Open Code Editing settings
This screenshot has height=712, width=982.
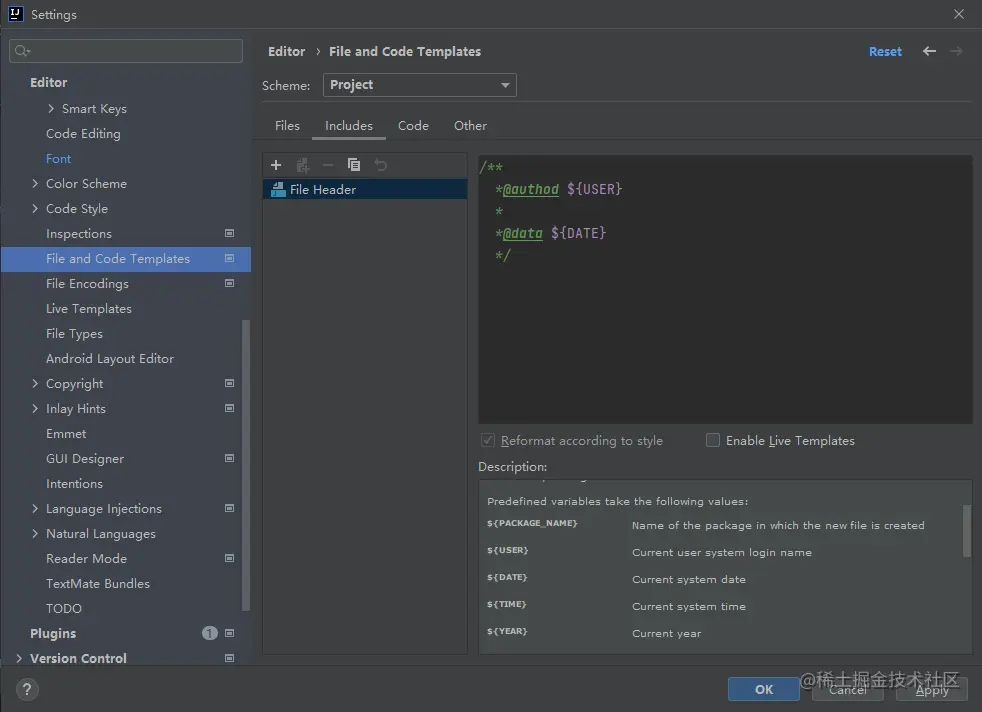click(x=83, y=133)
